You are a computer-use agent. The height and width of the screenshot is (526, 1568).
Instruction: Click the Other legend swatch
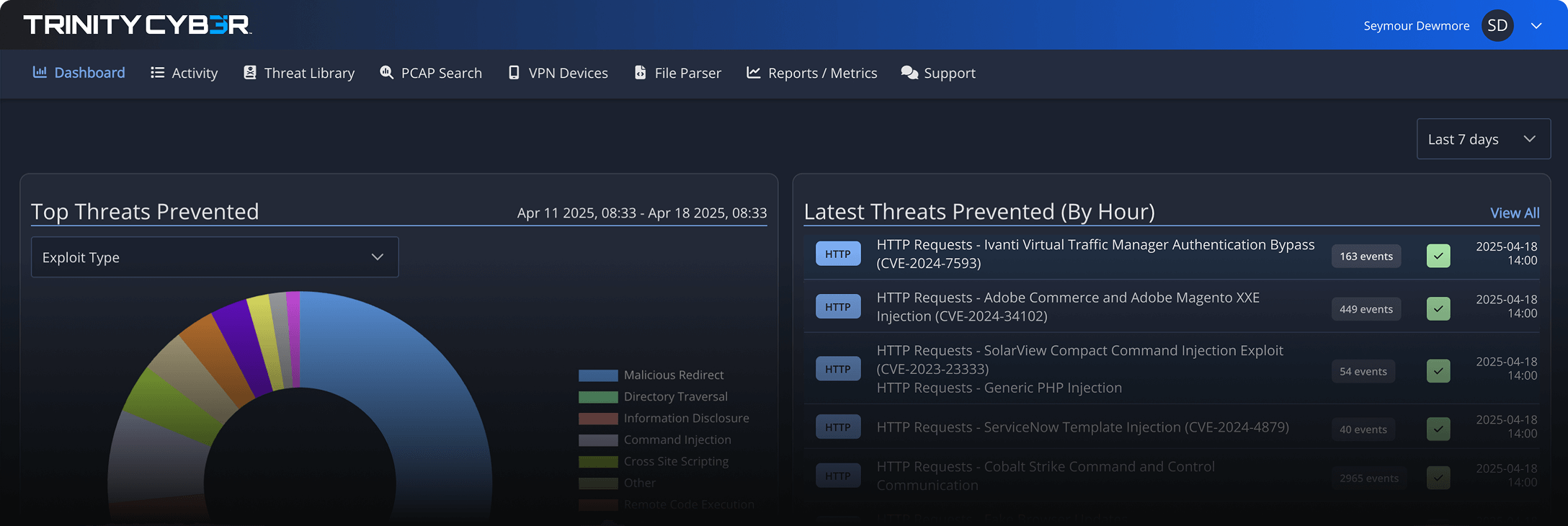598,483
